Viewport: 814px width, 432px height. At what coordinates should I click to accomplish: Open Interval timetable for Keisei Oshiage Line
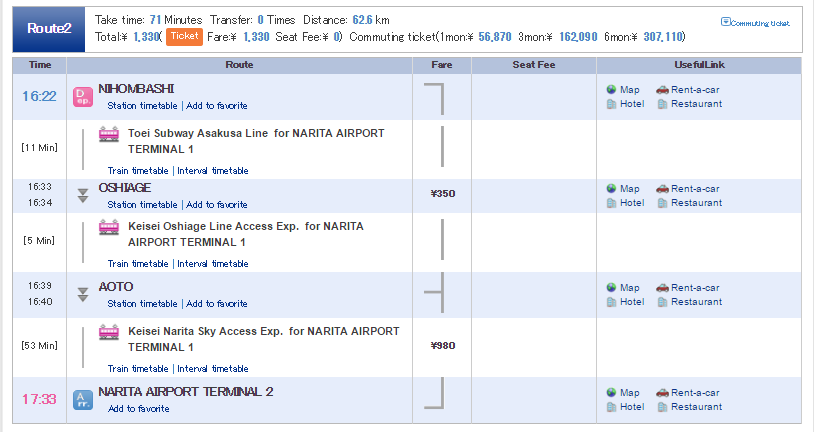(x=212, y=264)
